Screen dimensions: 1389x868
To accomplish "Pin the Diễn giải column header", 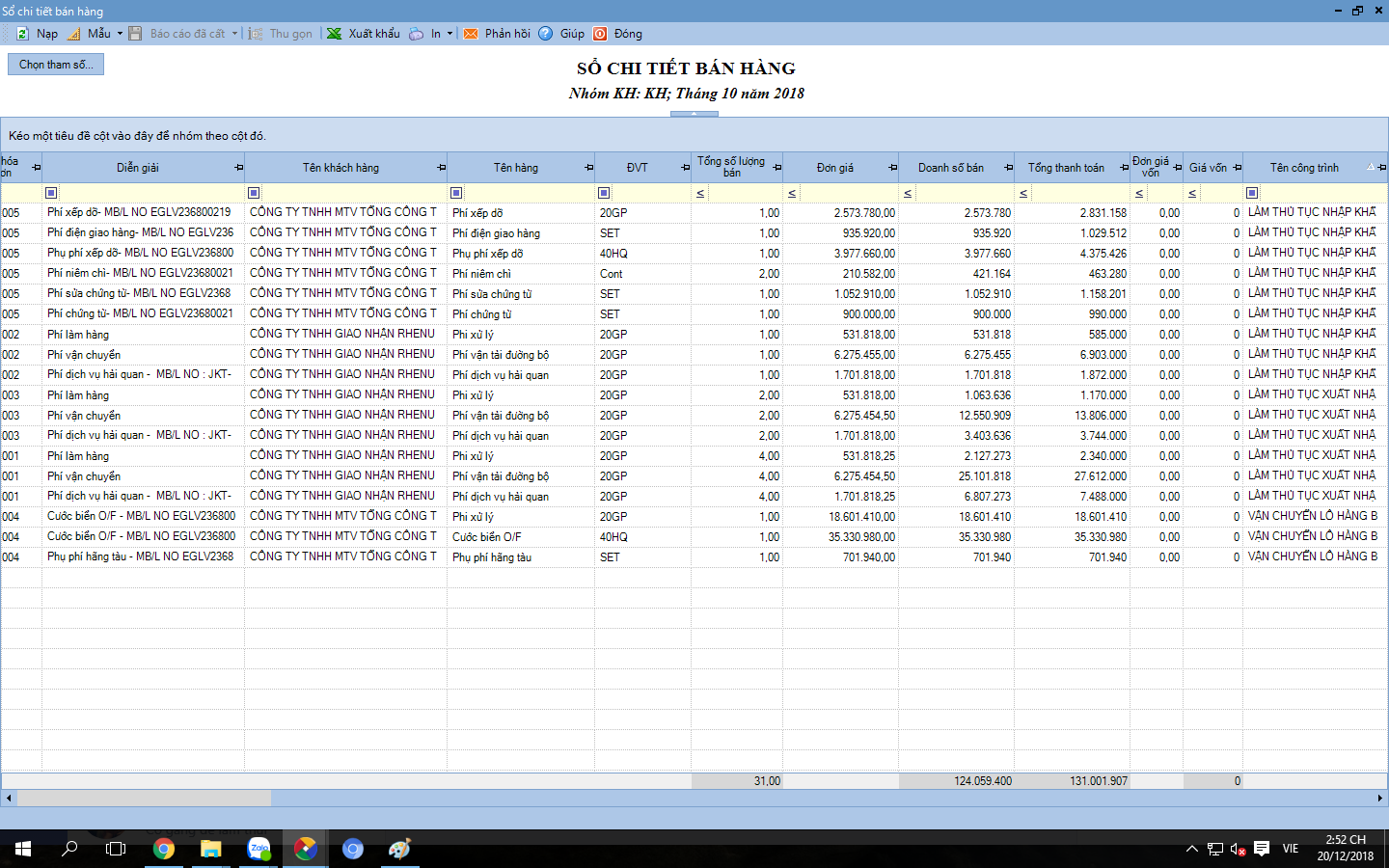I will click(238, 168).
